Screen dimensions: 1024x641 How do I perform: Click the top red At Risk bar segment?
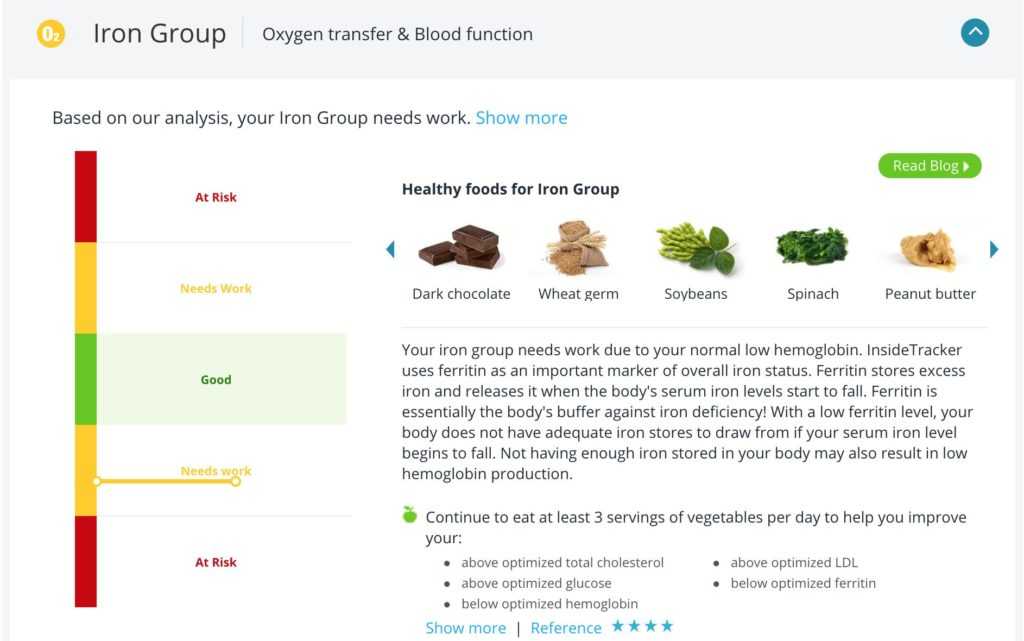pyautogui.click(x=86, y=196)
